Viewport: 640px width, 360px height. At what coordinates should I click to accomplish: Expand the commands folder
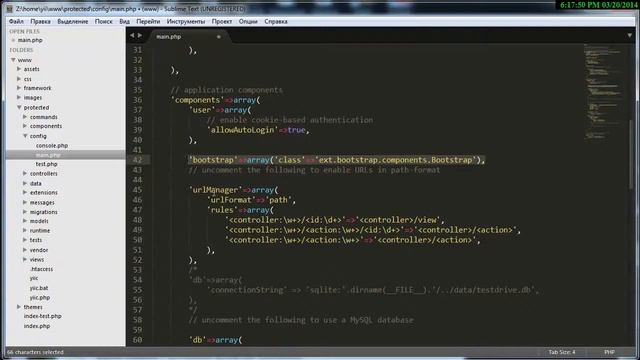pos(25,117)
